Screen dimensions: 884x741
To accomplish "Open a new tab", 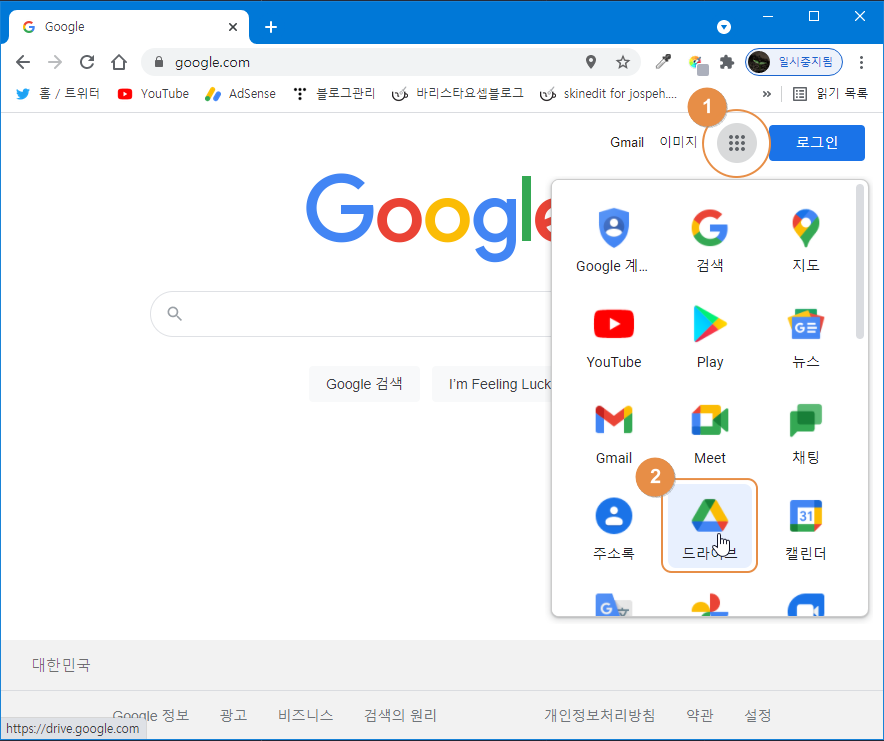I will coord(271,27).
